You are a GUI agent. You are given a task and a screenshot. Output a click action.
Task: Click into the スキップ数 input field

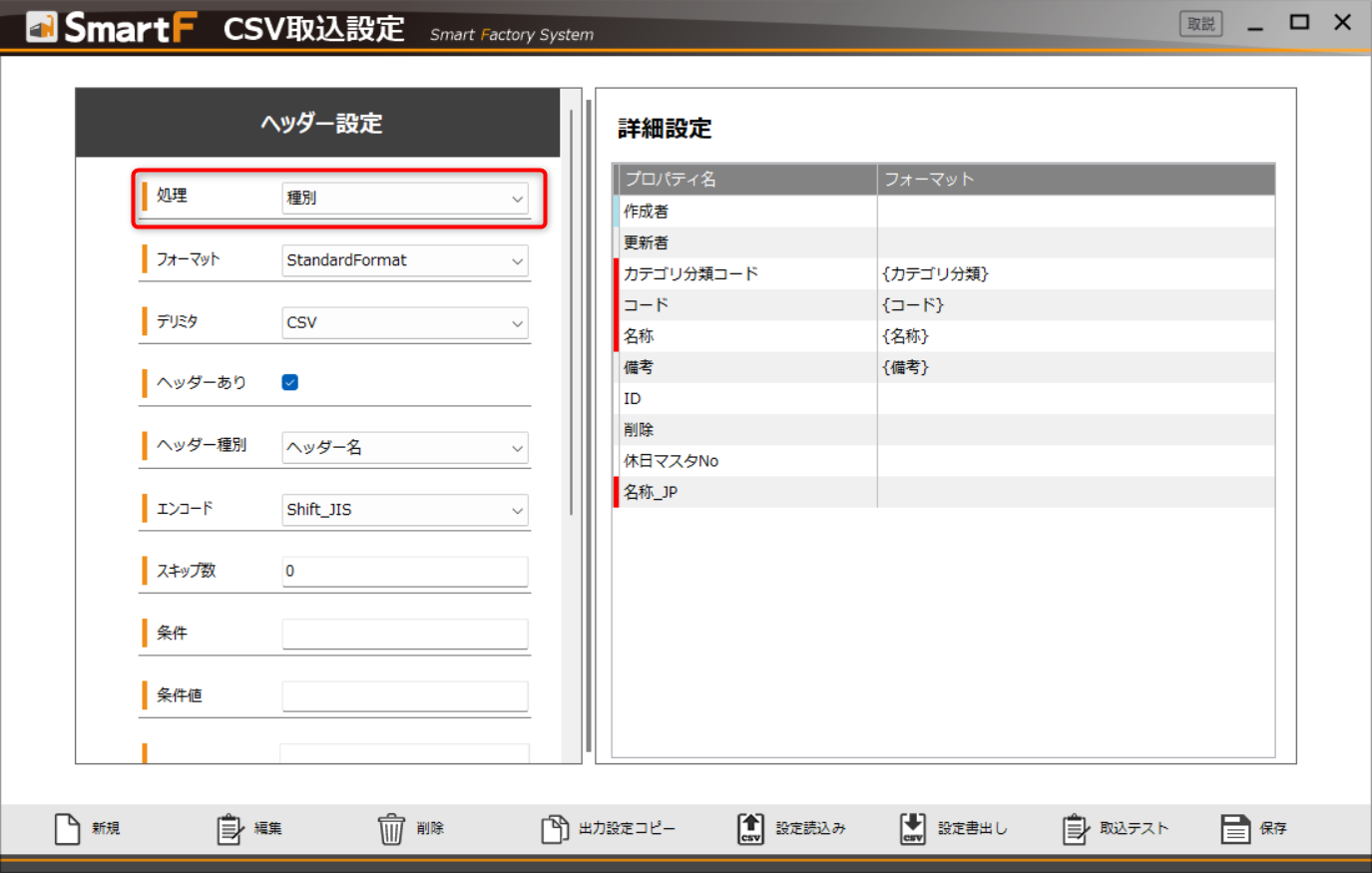coord(404,572)
